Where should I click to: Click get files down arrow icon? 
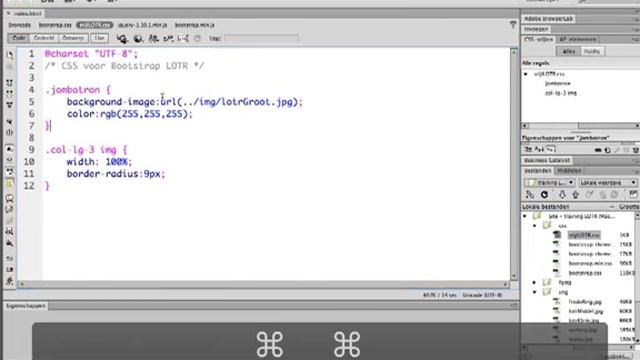pyautogui.click(x=562, y=195)
